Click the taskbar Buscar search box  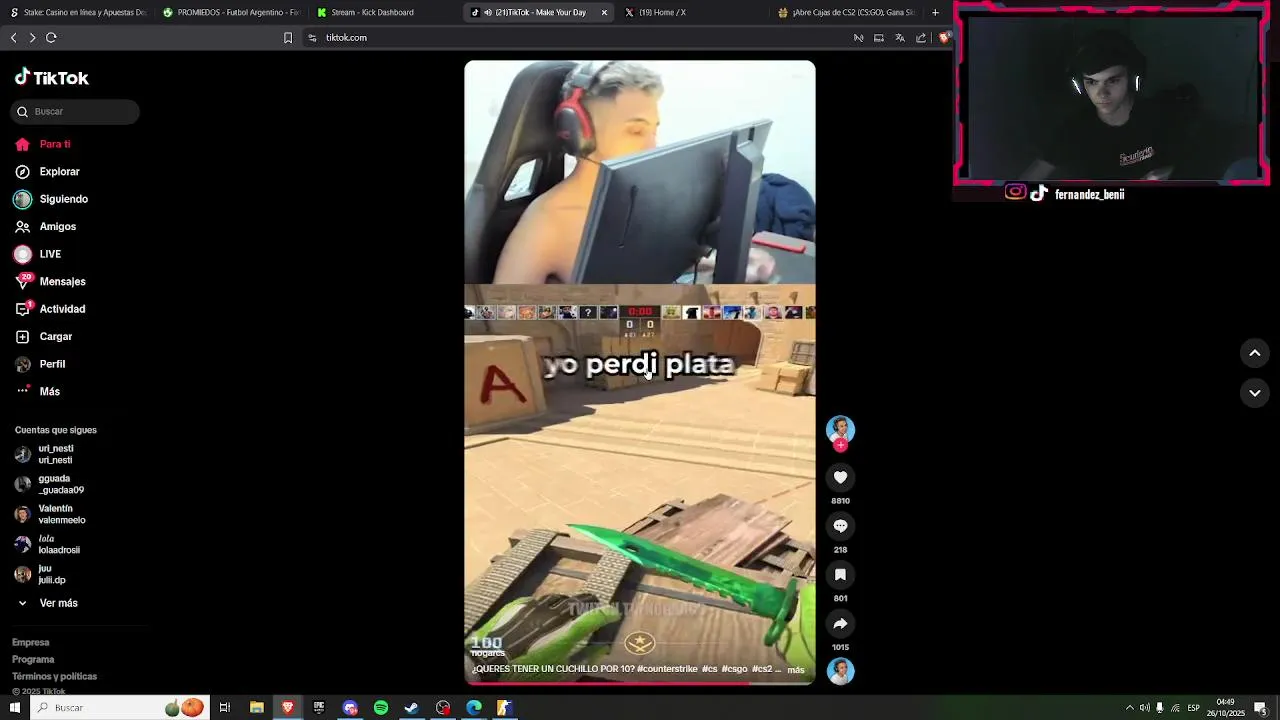pos(120,708)
